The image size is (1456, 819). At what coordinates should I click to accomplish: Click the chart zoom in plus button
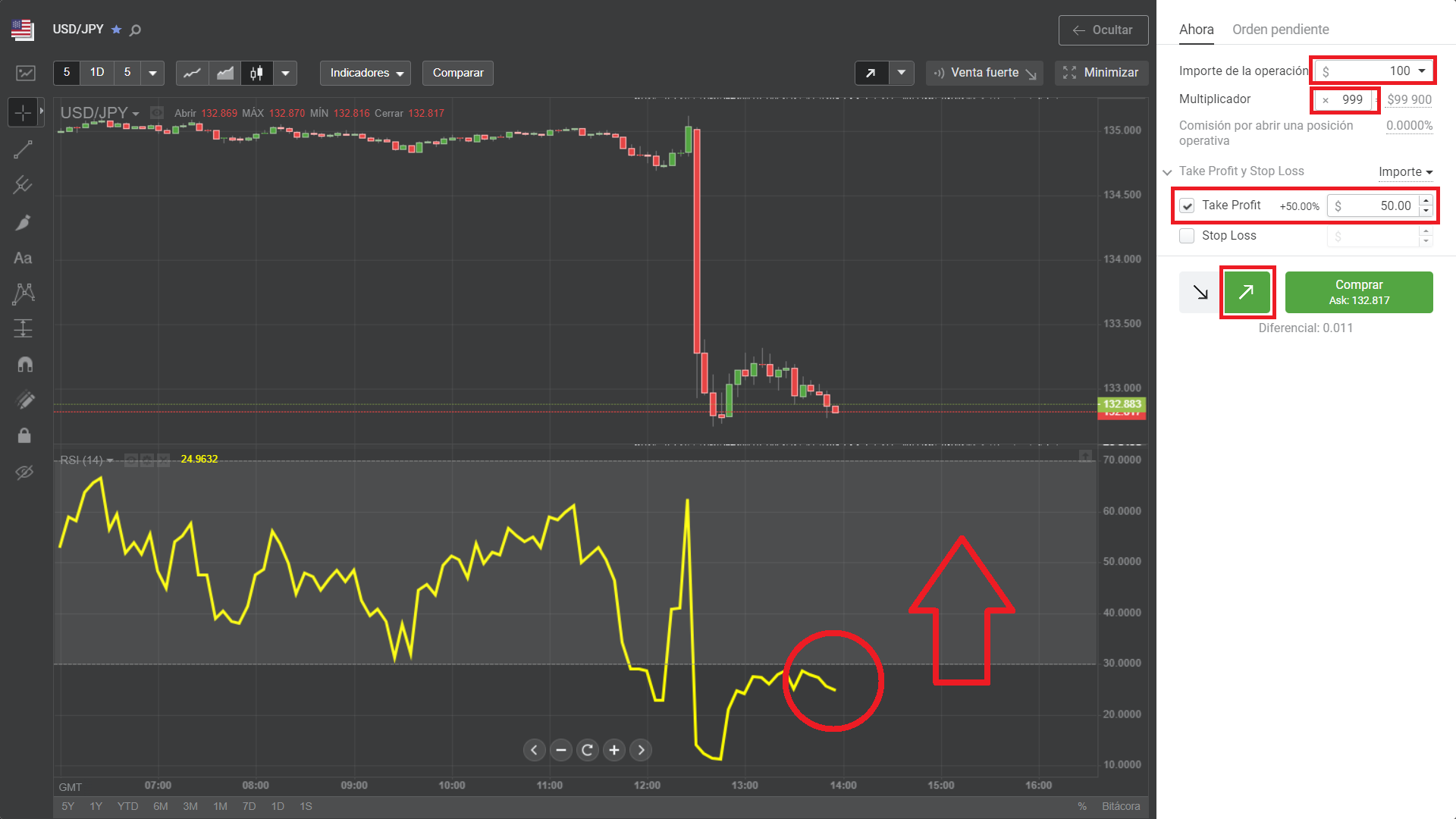click(x=614, y=750)
